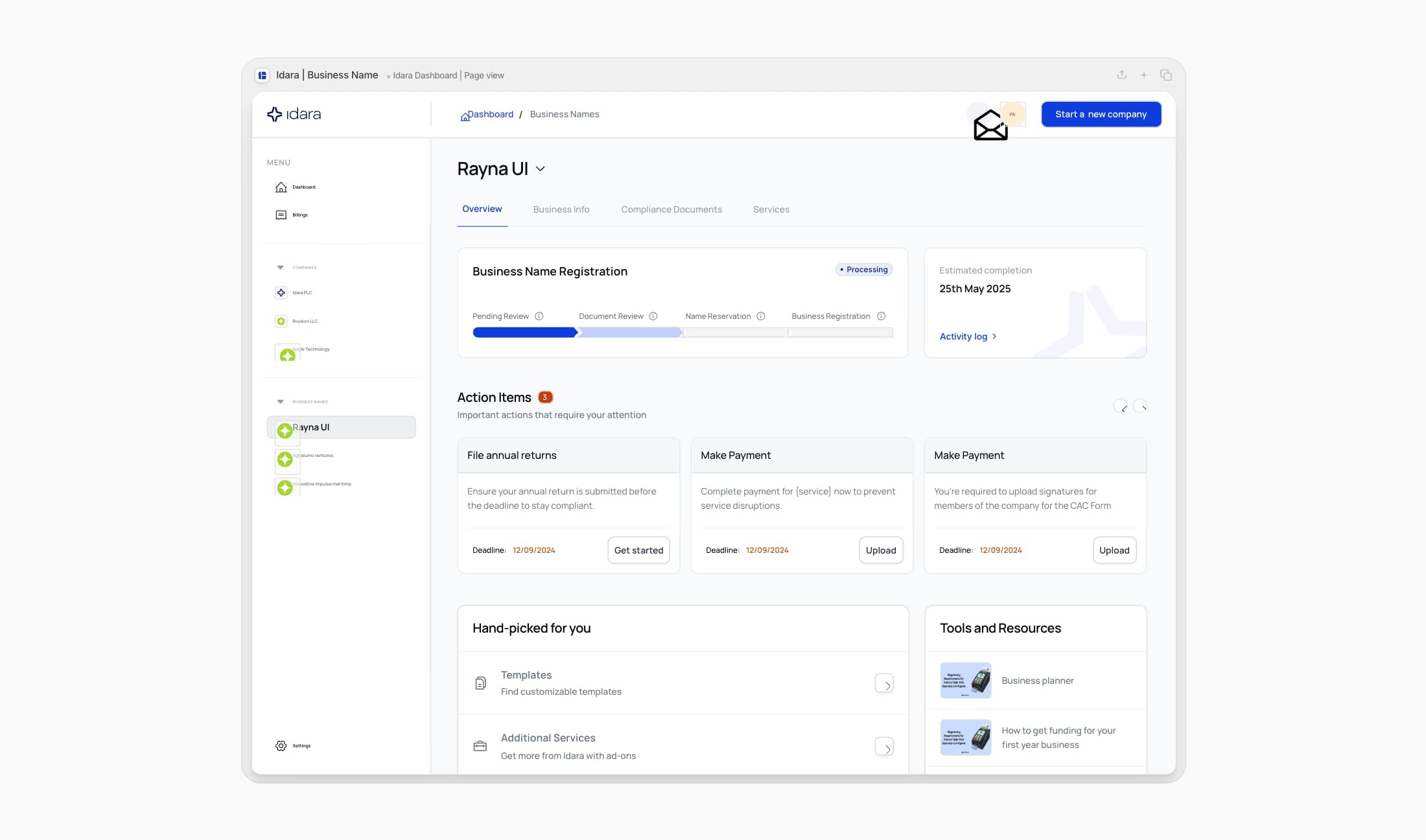Click the previous arrow for Action Items

tap(1120, 406)
